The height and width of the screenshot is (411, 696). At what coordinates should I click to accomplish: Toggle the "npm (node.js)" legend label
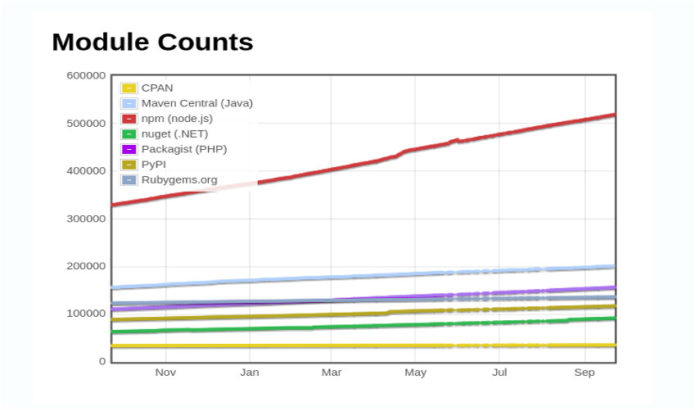coord(177,118)
